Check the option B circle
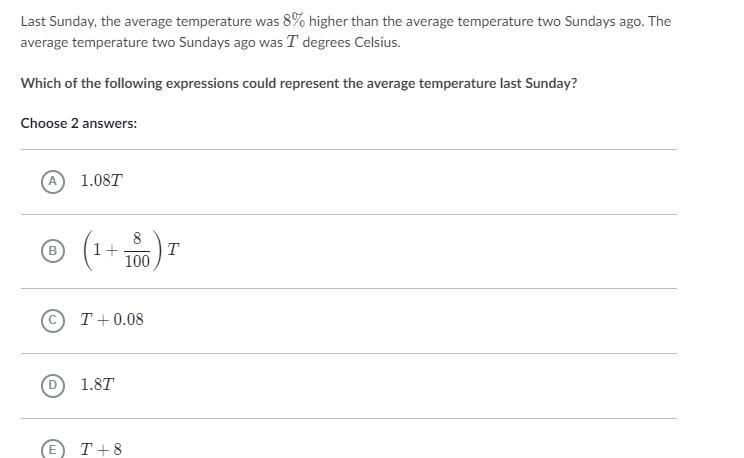The height and width of the screenshot is (458, 744). (x=52, y=251)
